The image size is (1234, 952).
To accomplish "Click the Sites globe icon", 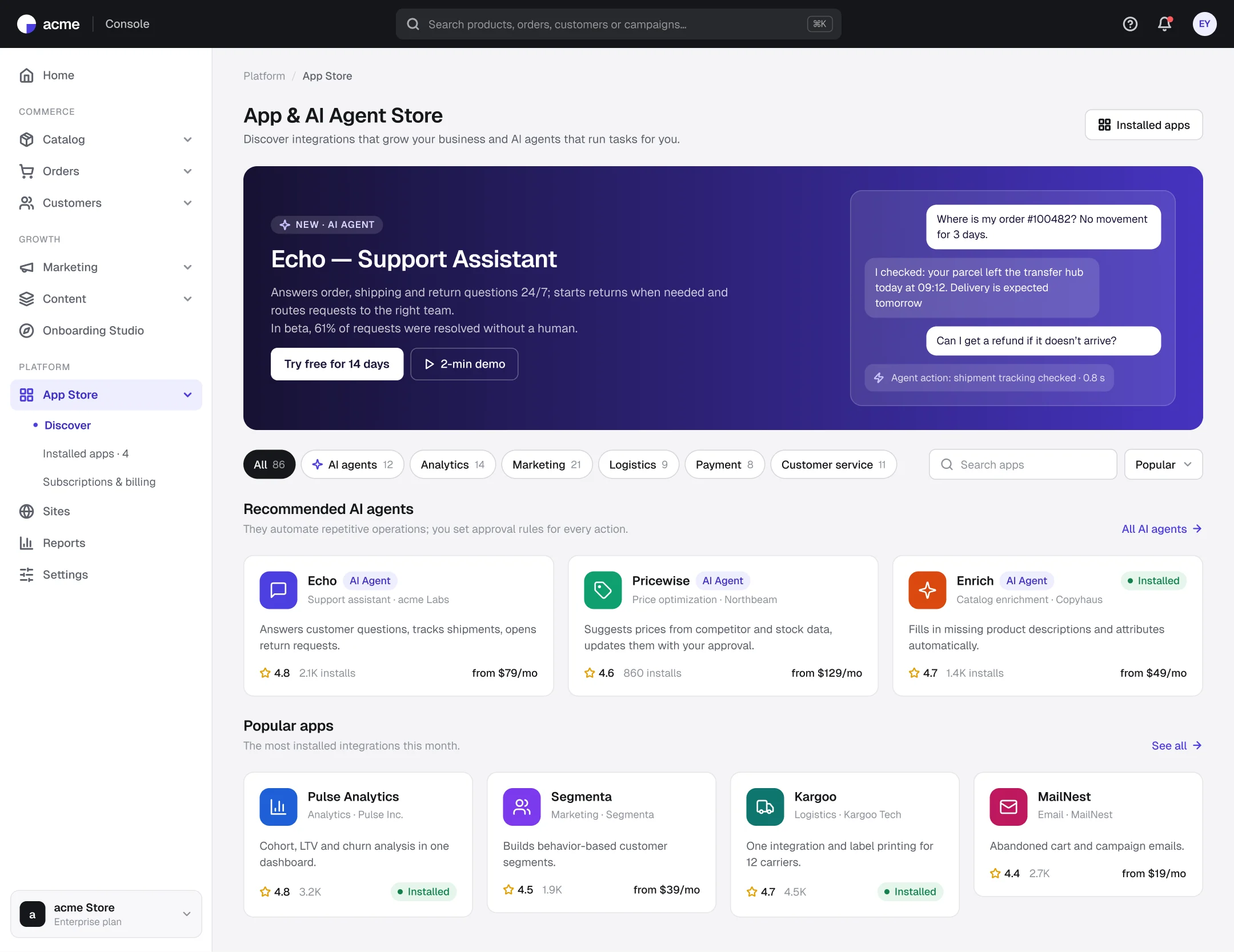I will (26, 511).
